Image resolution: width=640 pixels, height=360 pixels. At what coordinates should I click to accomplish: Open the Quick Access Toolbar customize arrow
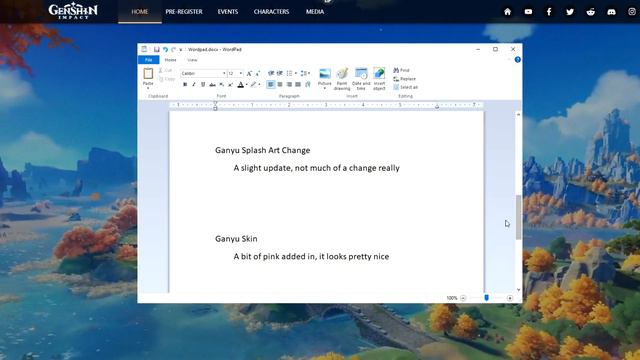click(181, 50)
